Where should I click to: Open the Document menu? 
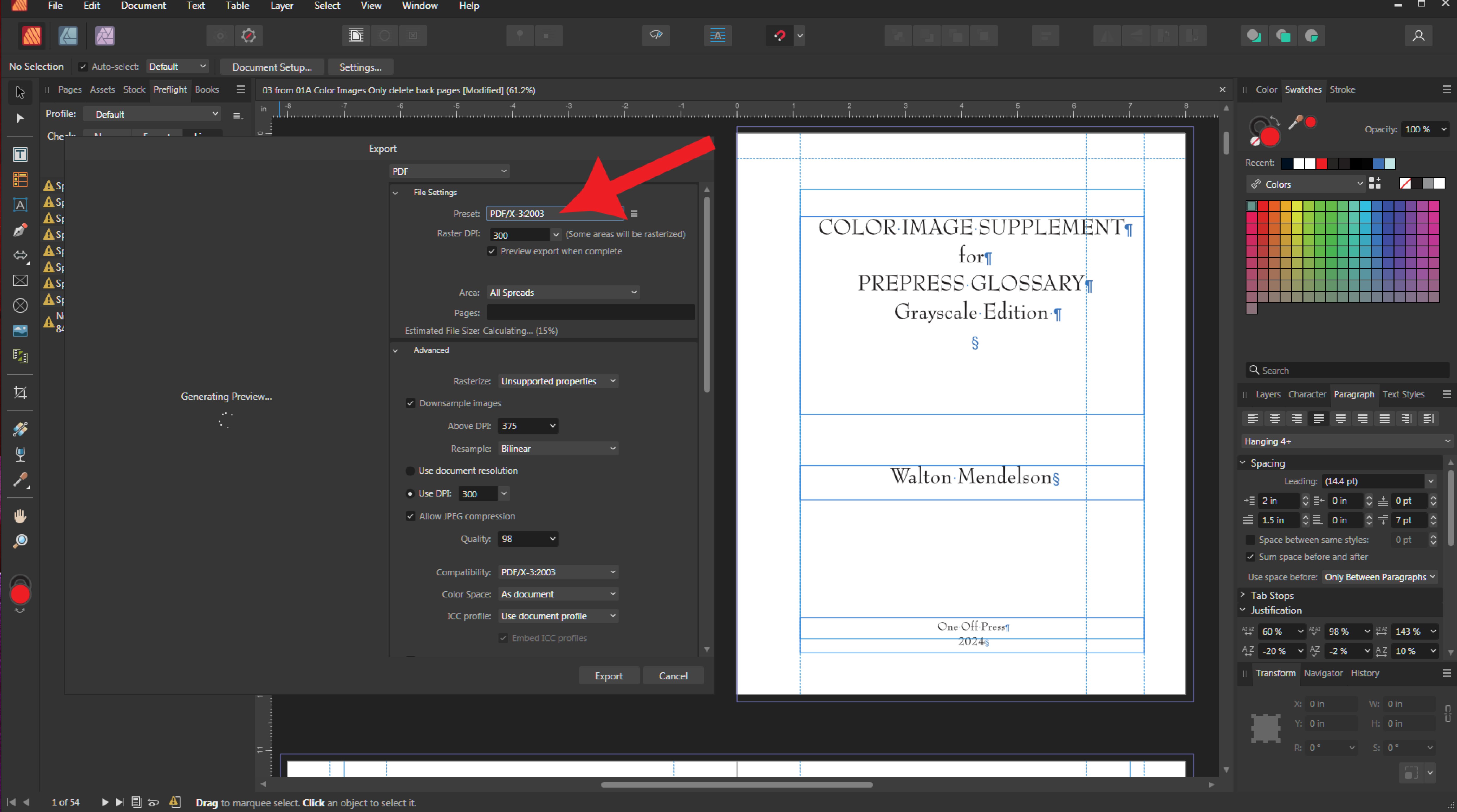(x=143, y=6)
